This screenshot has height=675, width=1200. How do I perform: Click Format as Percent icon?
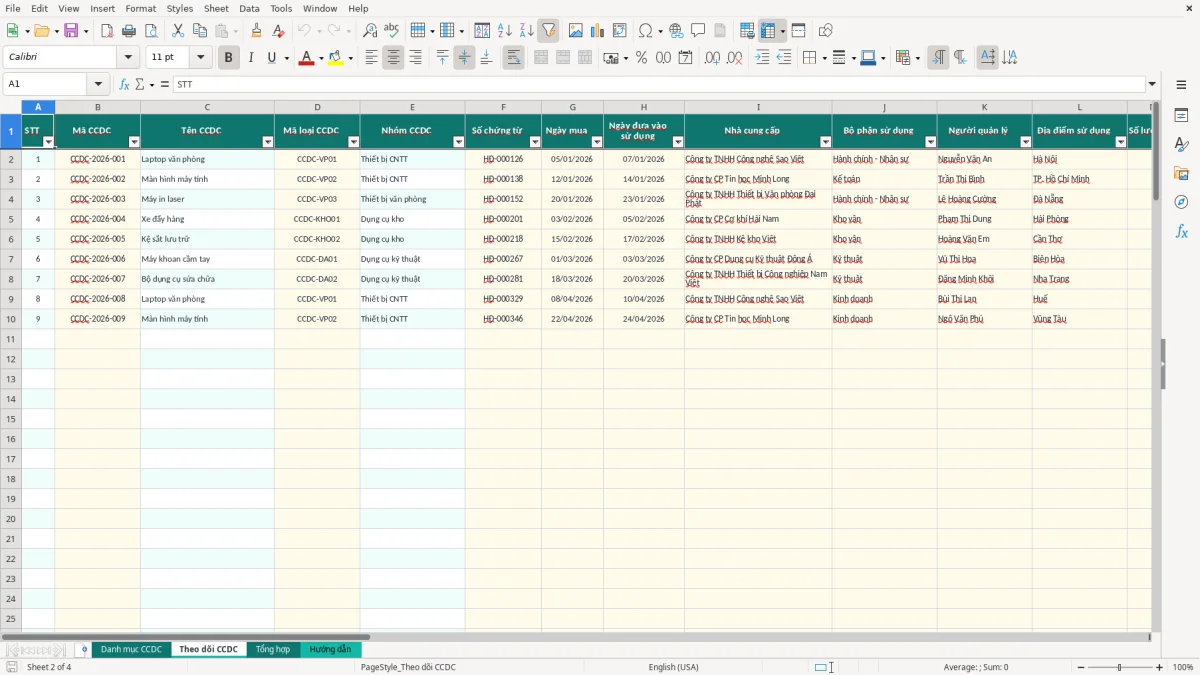coord(641,58)
